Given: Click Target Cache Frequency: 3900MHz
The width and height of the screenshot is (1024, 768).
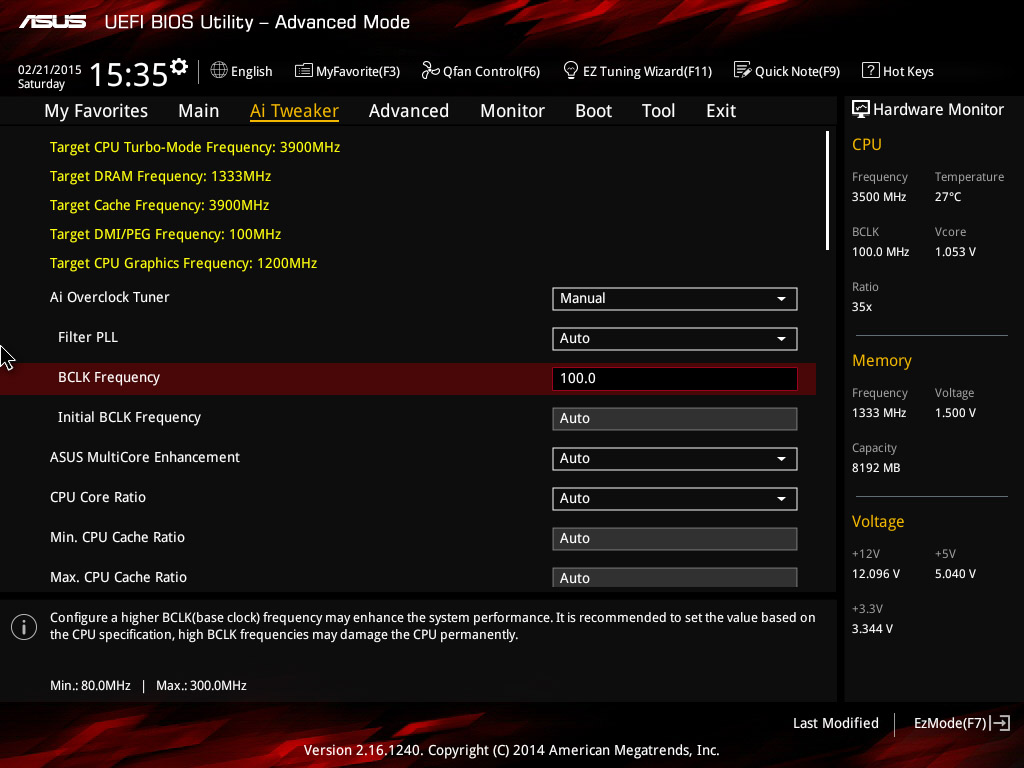Looking at the screenshot, I should (x=159, y=205).
